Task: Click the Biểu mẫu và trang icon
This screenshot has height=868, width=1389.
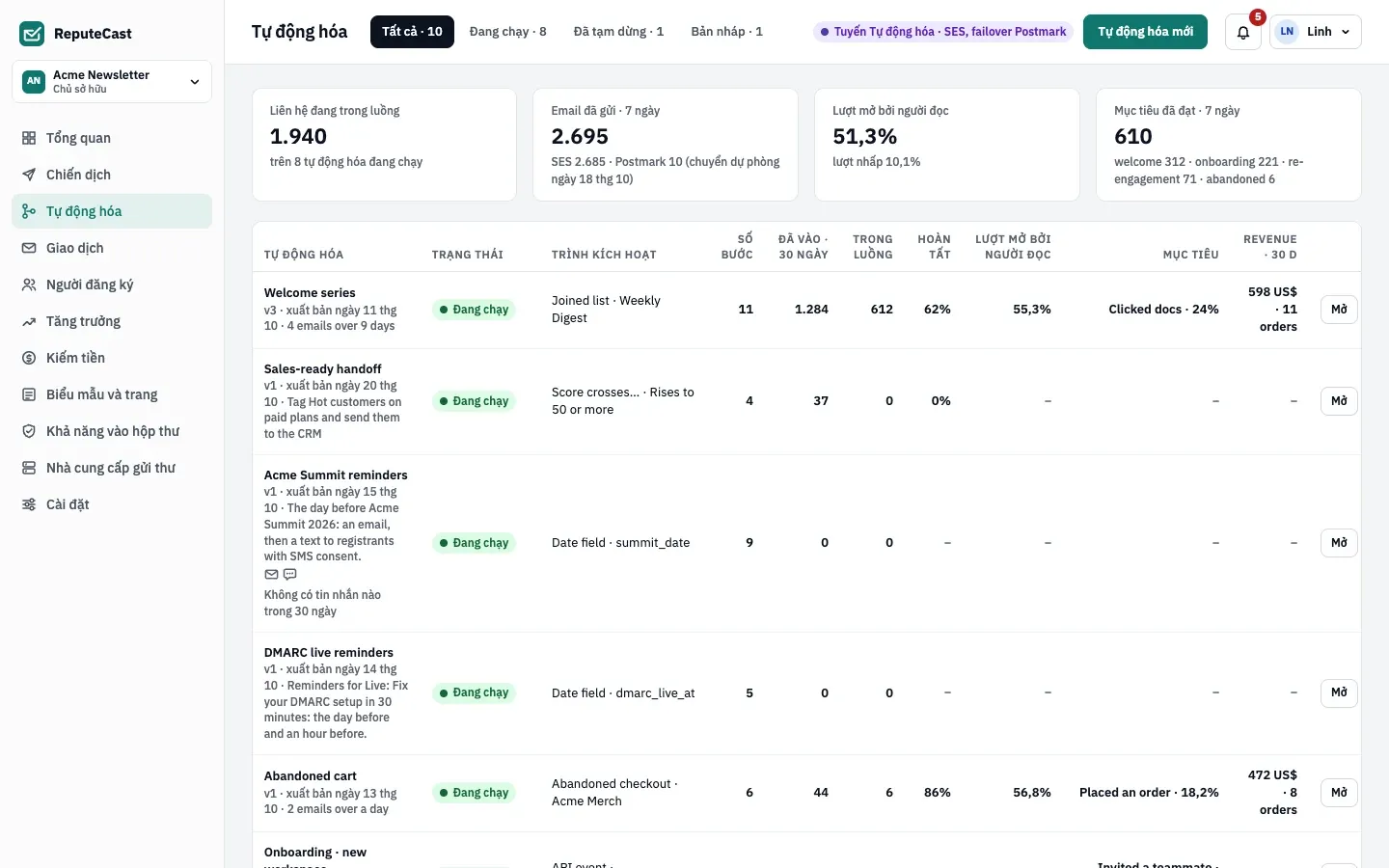Action: click(x=29, y=394)
